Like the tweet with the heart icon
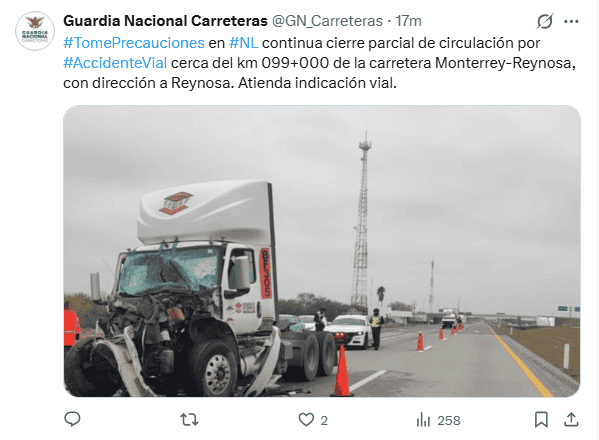This screenshot has height=440, width=599. [x=306, y=420]
